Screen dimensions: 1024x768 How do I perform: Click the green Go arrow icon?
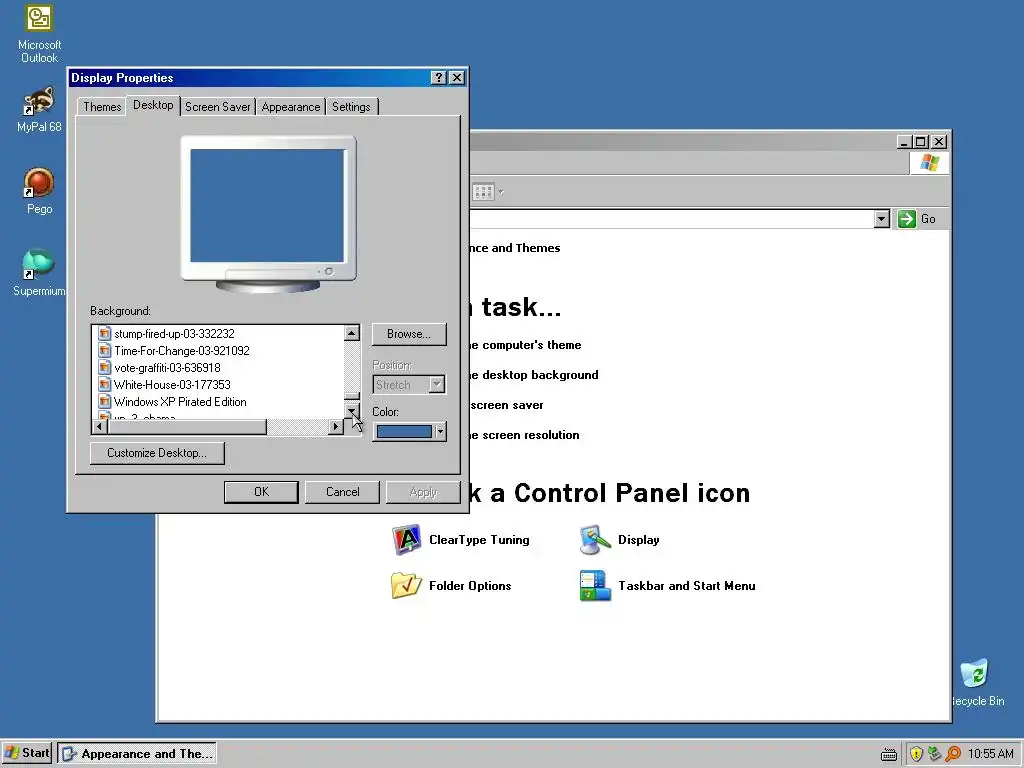906,219
